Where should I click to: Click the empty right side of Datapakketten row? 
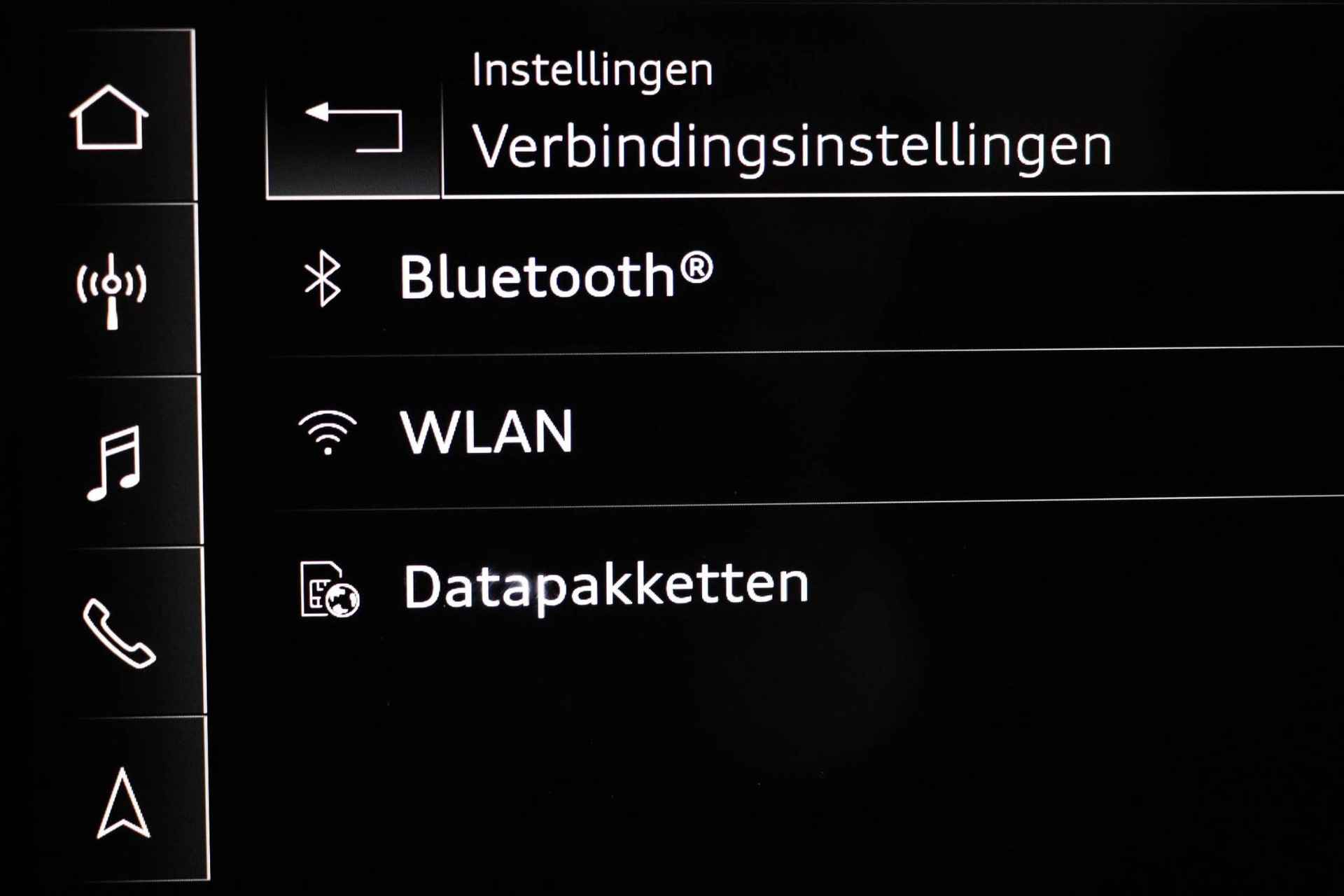1085,587
